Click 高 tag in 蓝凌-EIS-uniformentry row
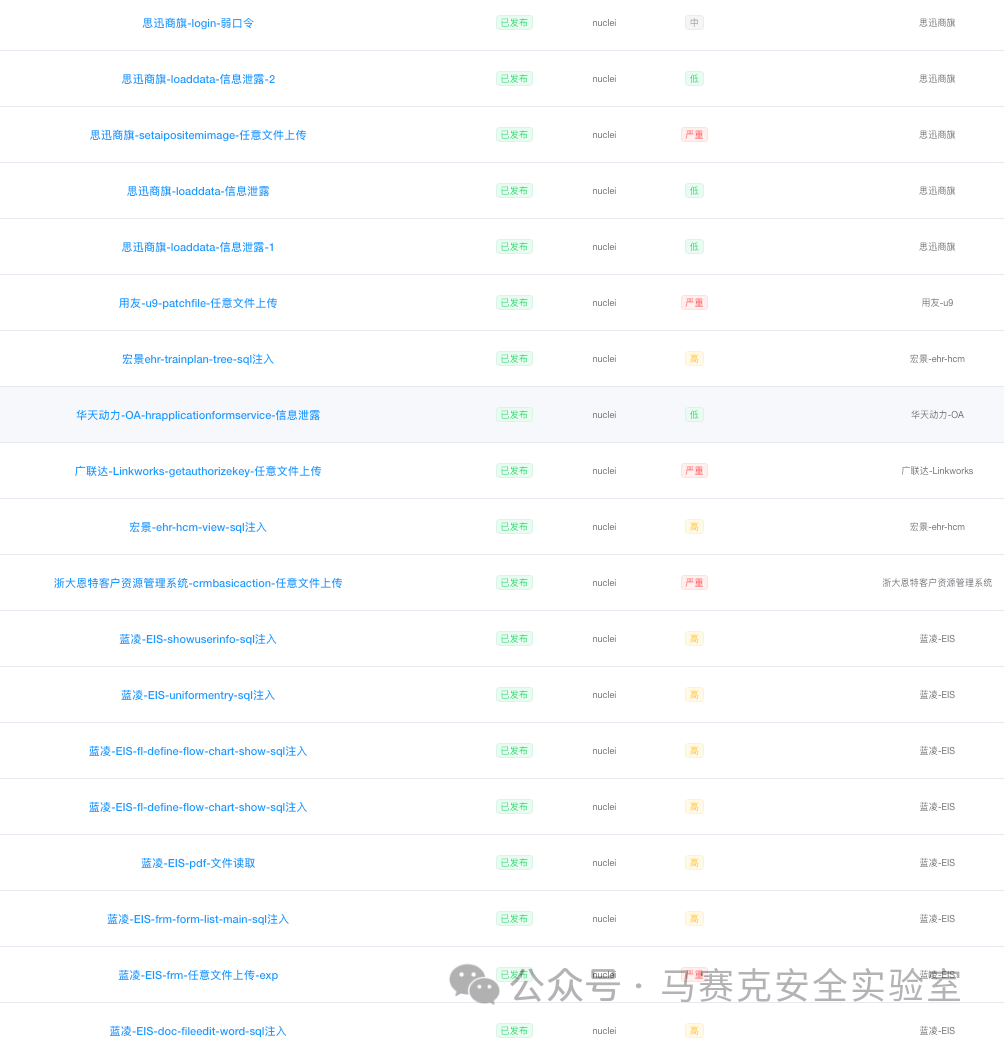 click(x=694, y=694)
